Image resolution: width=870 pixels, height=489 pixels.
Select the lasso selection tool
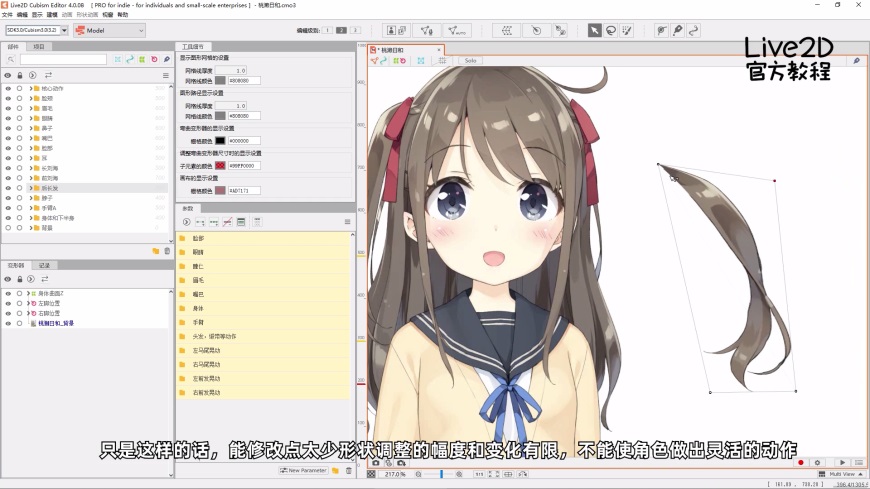[x=610, y=31]
